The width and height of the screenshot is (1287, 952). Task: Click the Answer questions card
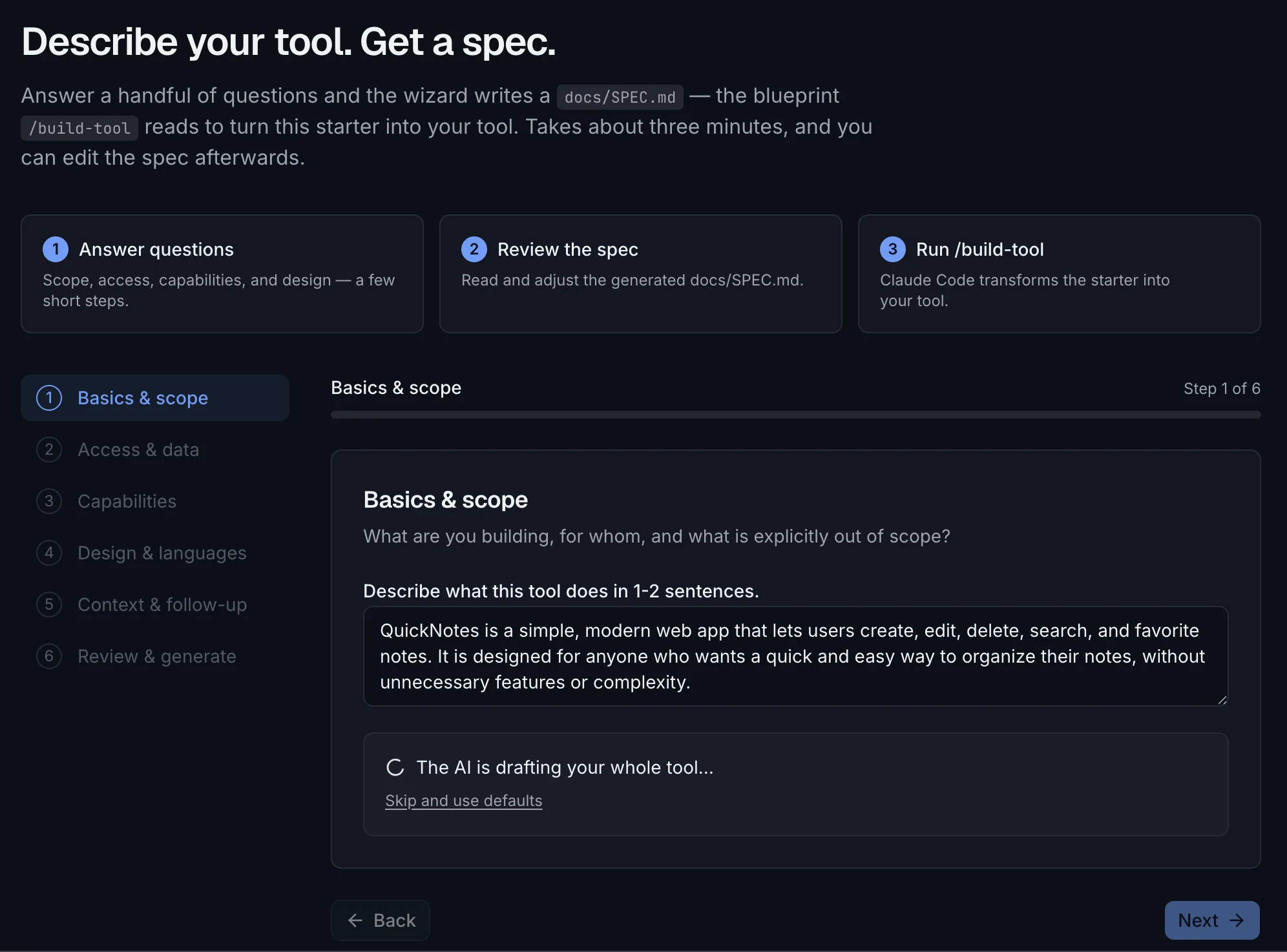[222, 274]
